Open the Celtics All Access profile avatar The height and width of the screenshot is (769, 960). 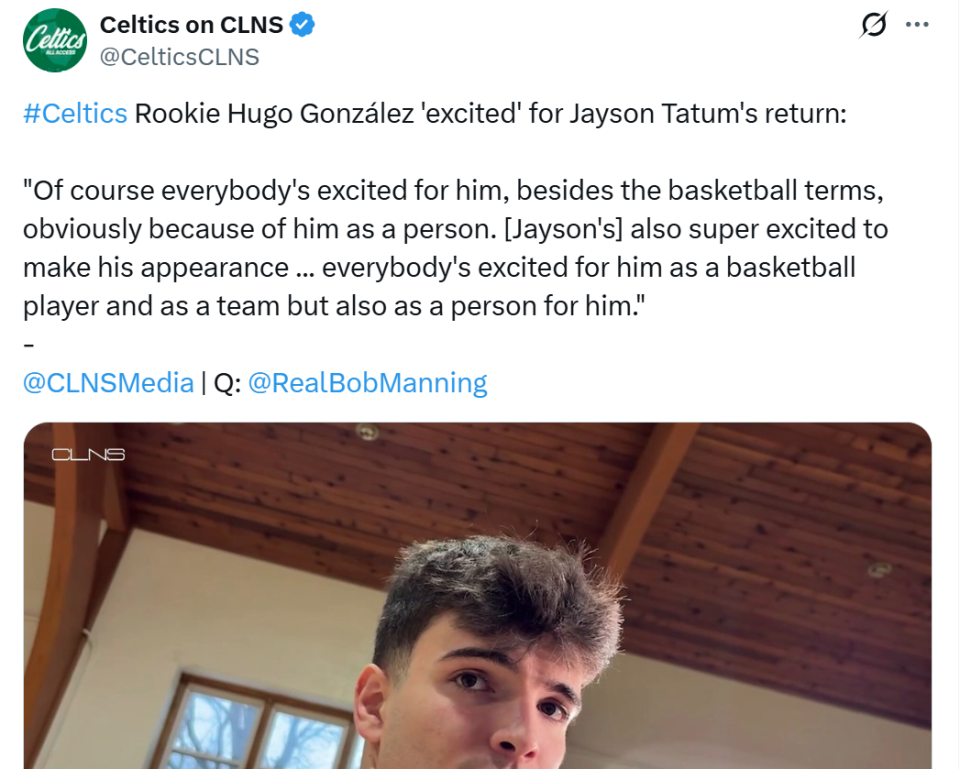[x=56, y=40]
